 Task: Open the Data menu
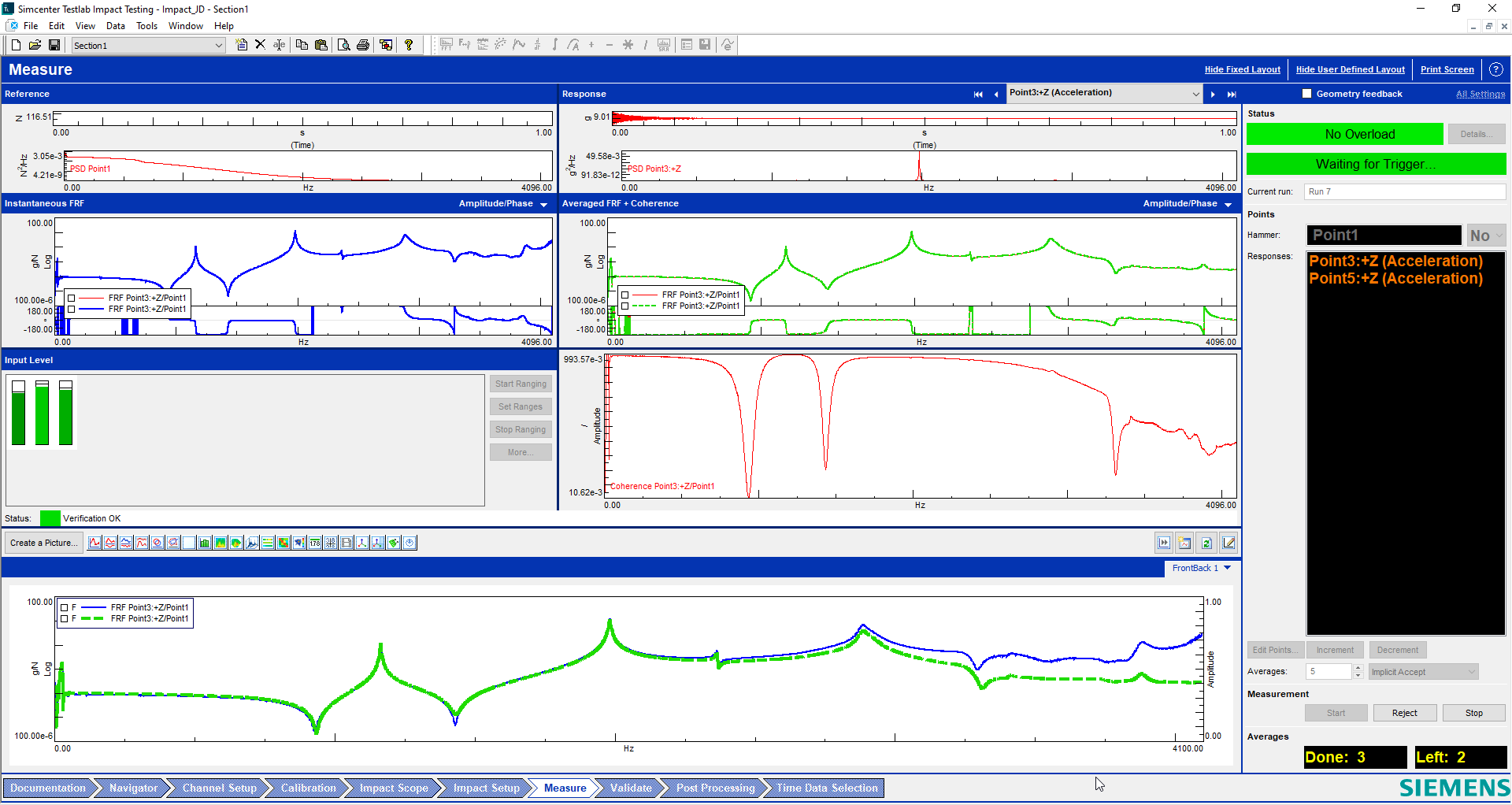116,26
